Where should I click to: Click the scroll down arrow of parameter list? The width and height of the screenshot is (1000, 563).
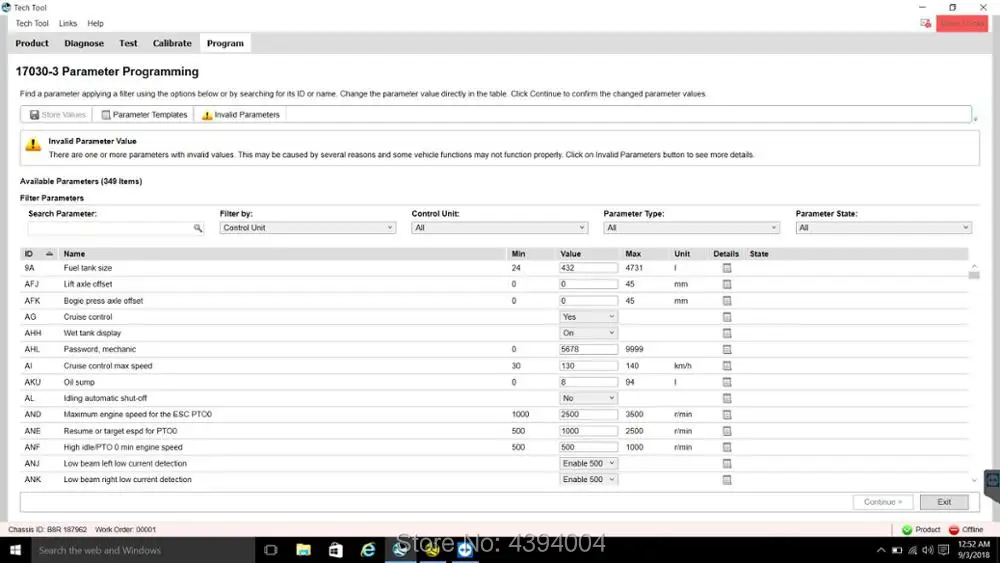coord(973,481)
